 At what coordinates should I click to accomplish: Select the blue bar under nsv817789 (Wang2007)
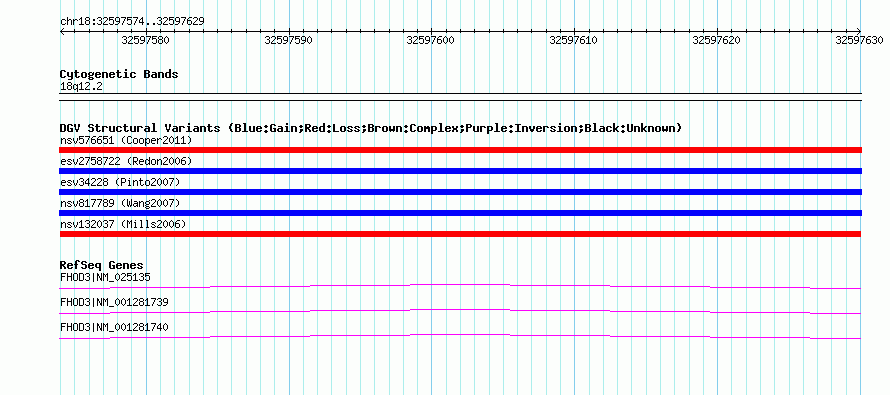[x=460, y=213]
